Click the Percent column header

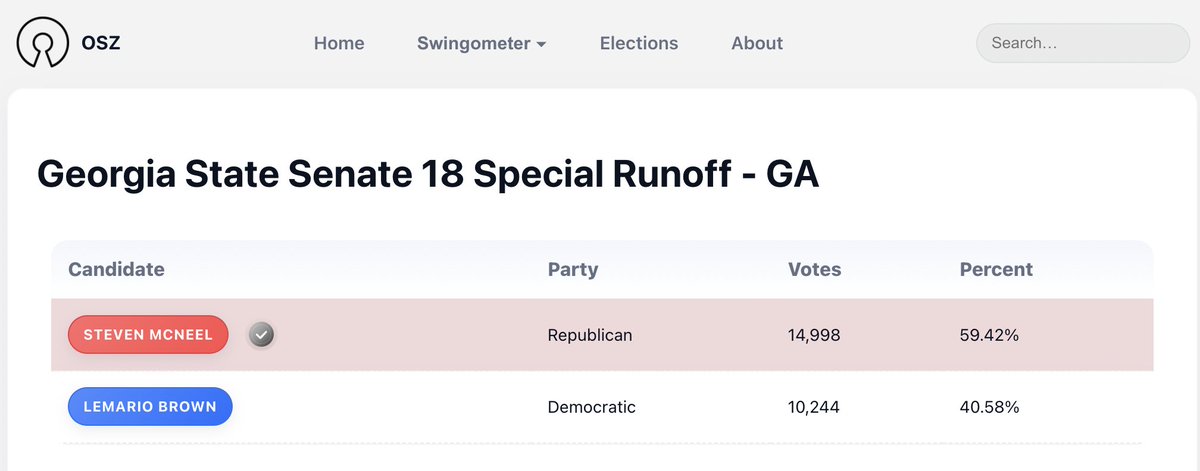click(x=996, y=269)
